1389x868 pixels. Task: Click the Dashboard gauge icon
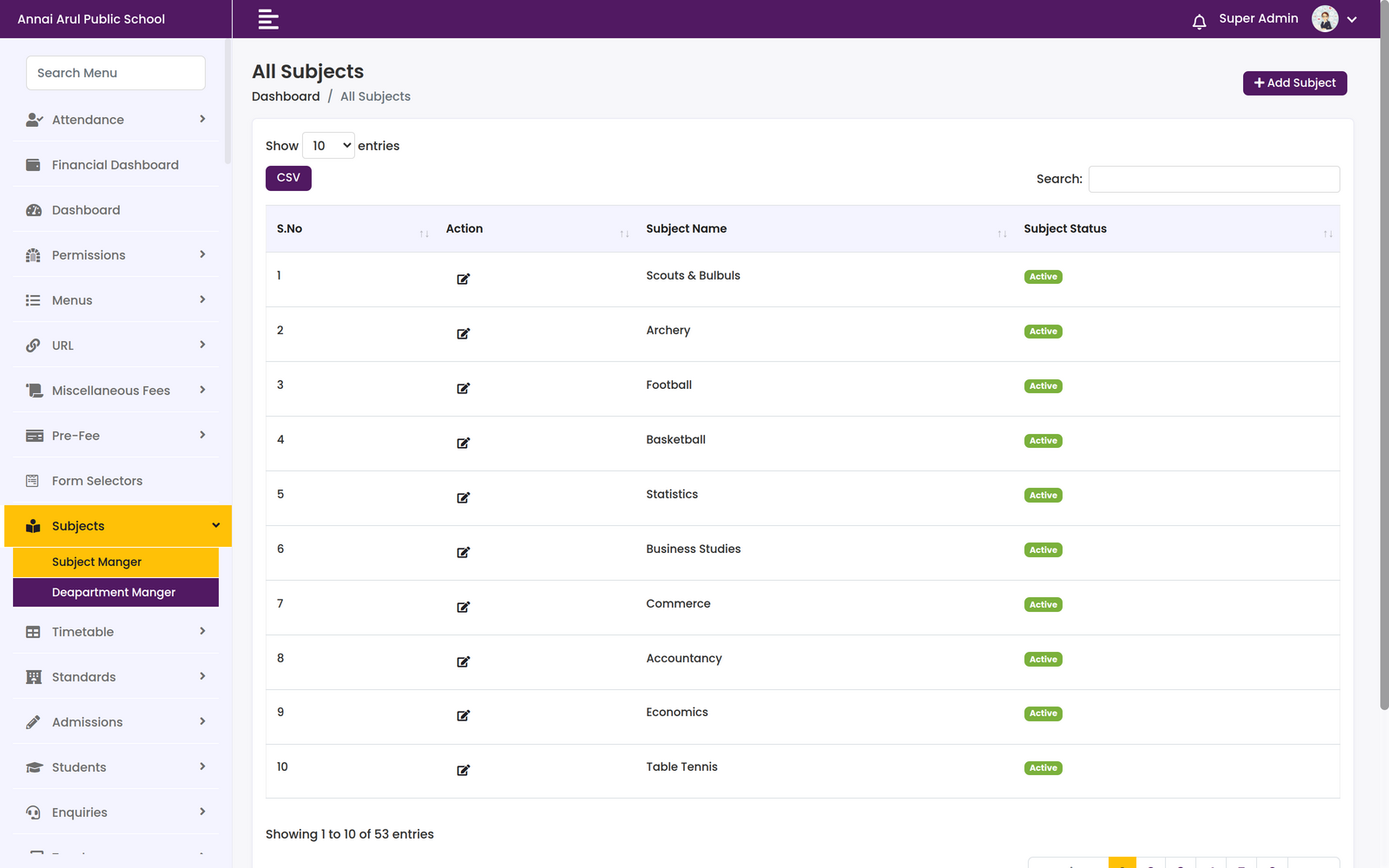click(34, 210)
